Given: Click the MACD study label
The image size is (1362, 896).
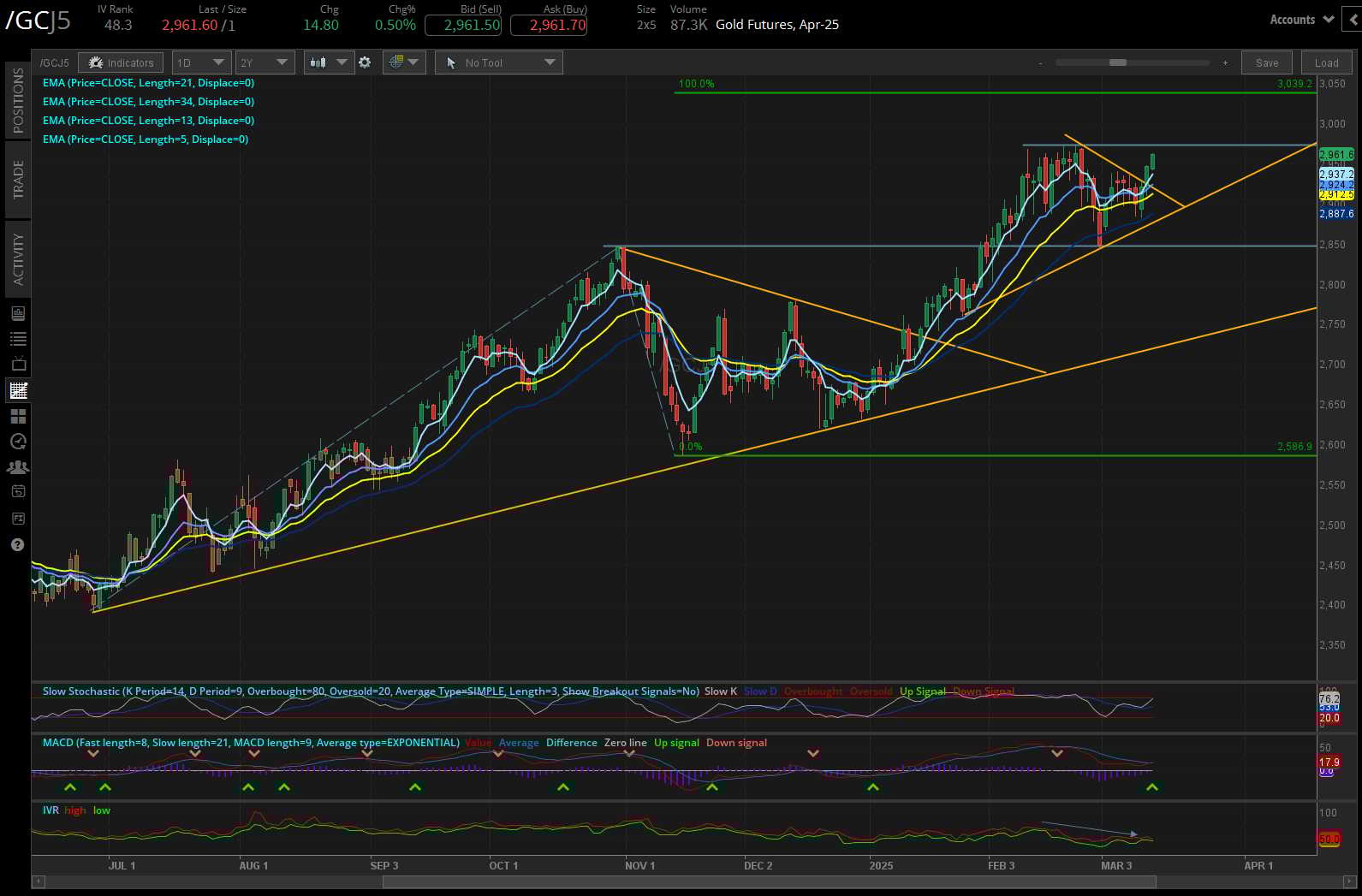Looking at the screenshot, I should coord(251,743).
